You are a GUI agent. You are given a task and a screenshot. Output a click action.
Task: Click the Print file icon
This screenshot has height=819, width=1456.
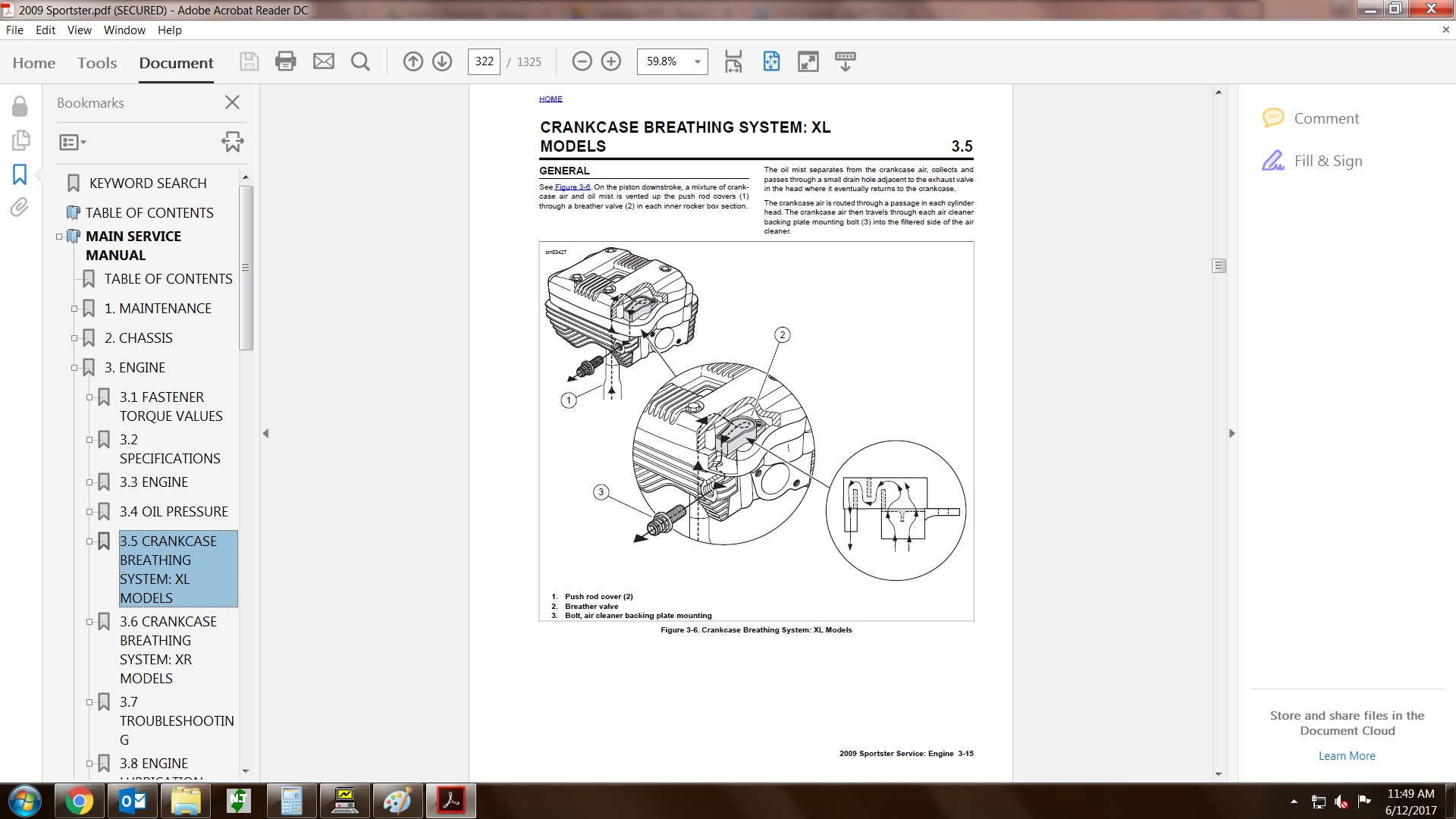[285, 61]
